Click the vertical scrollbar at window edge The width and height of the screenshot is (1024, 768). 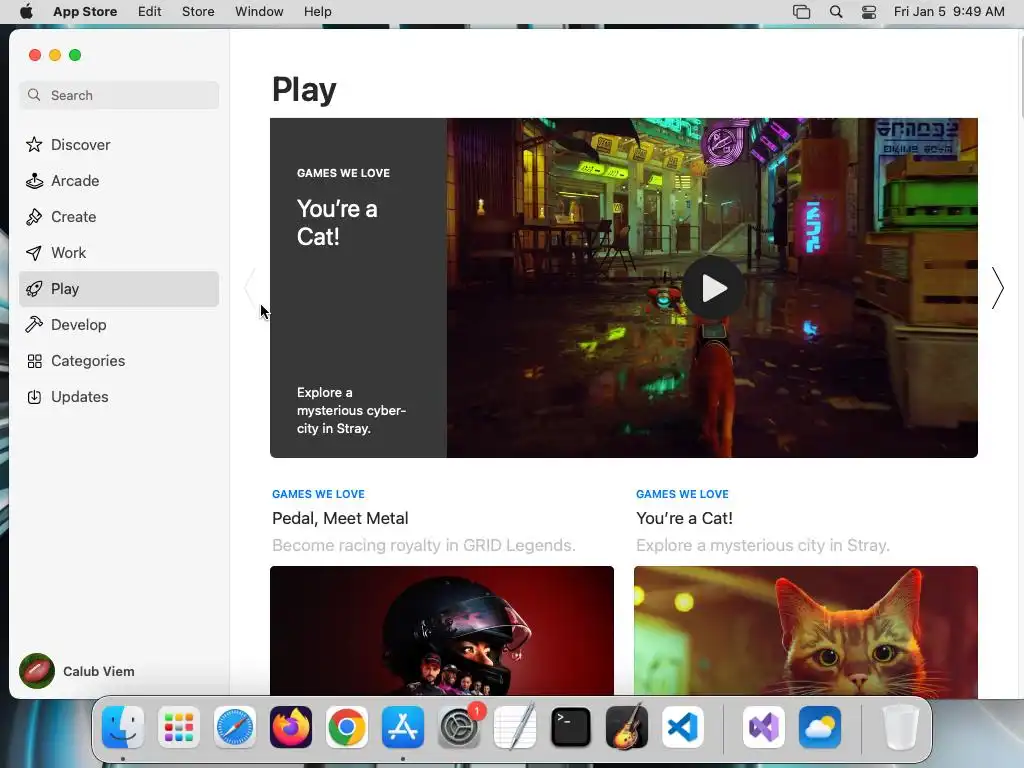point(1021,75)
